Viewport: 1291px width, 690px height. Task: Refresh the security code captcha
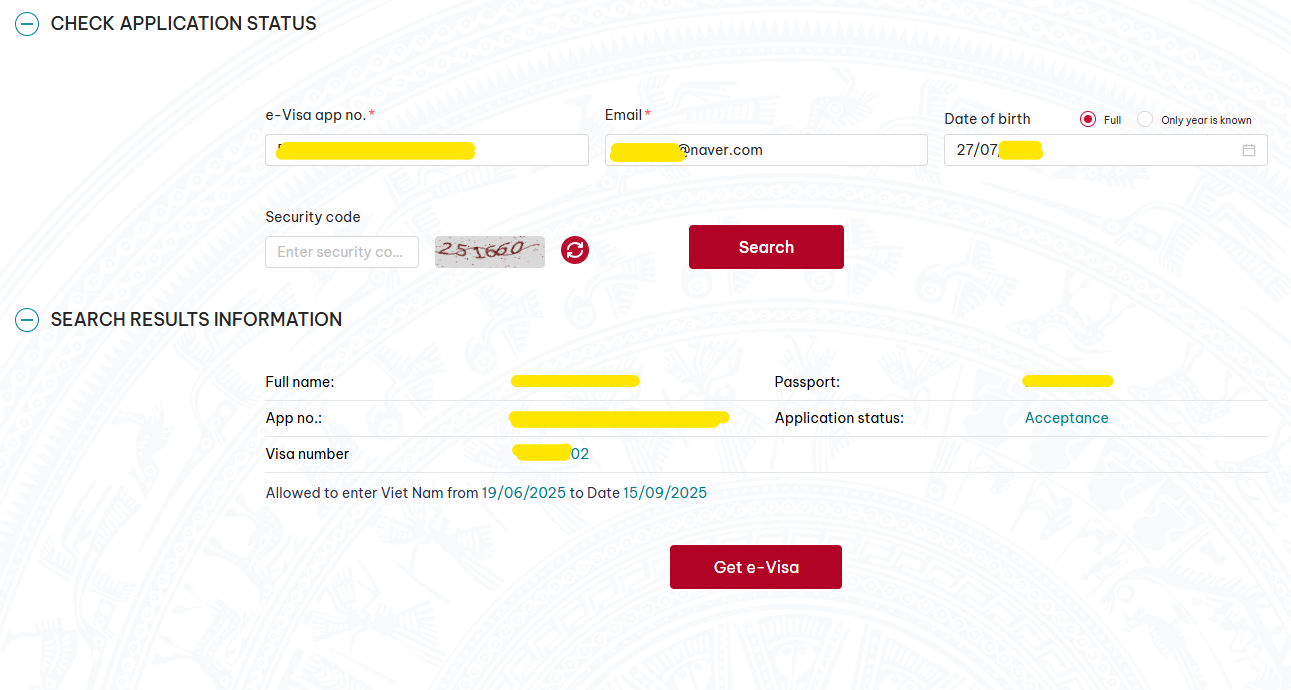pos(575,250)
